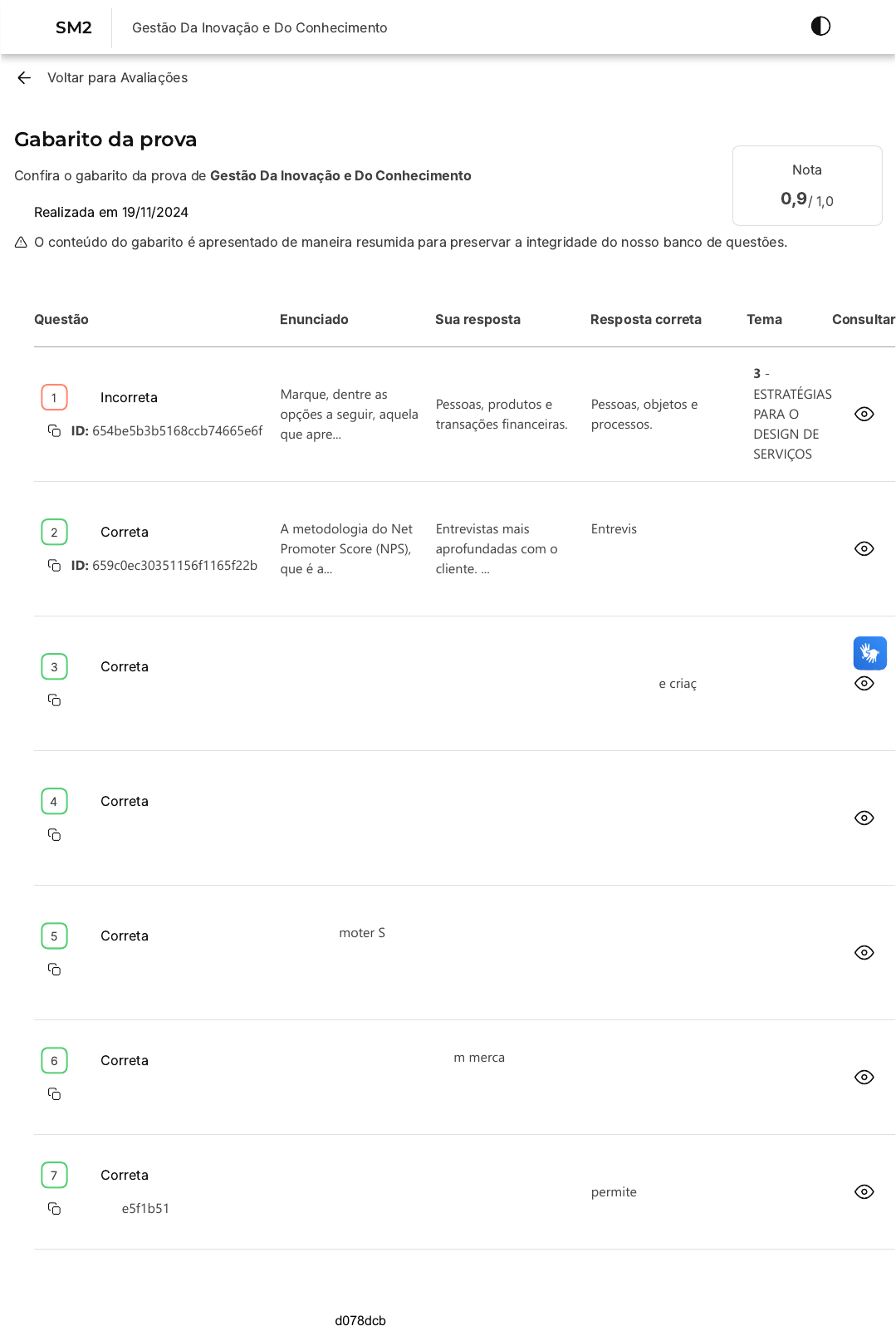Copy the ID of question 7
Screen dimensions: 896x1326
[x=54, y=1209]
